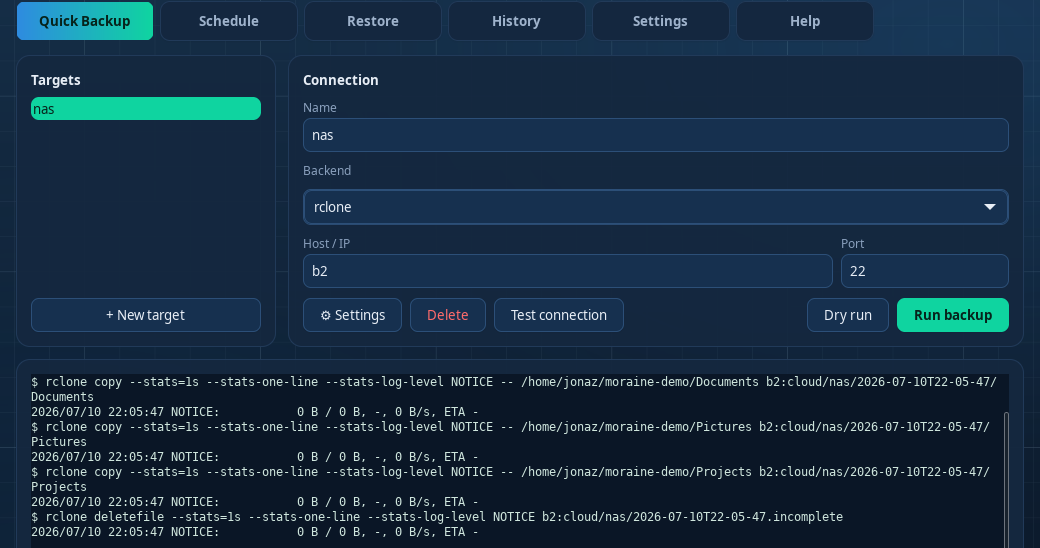Go to the History tab

pos(517,21)
